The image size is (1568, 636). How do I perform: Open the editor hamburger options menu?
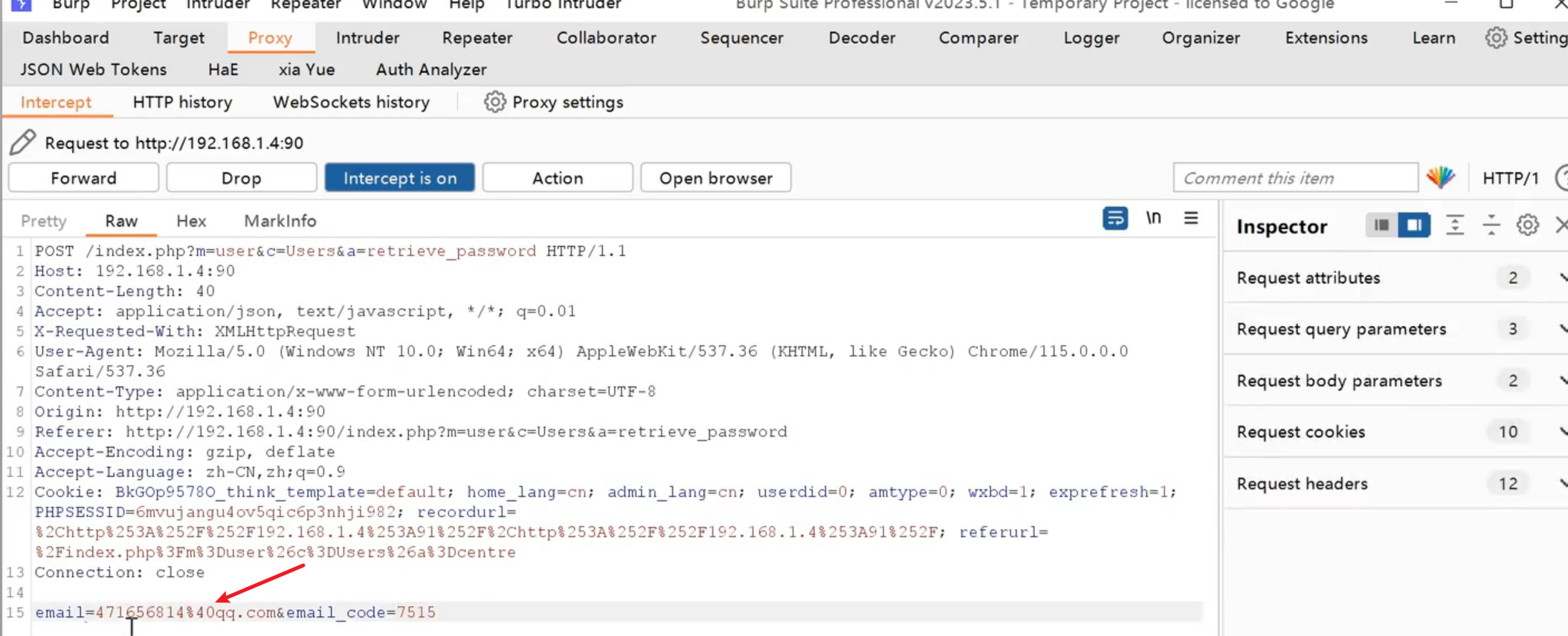1191,218
